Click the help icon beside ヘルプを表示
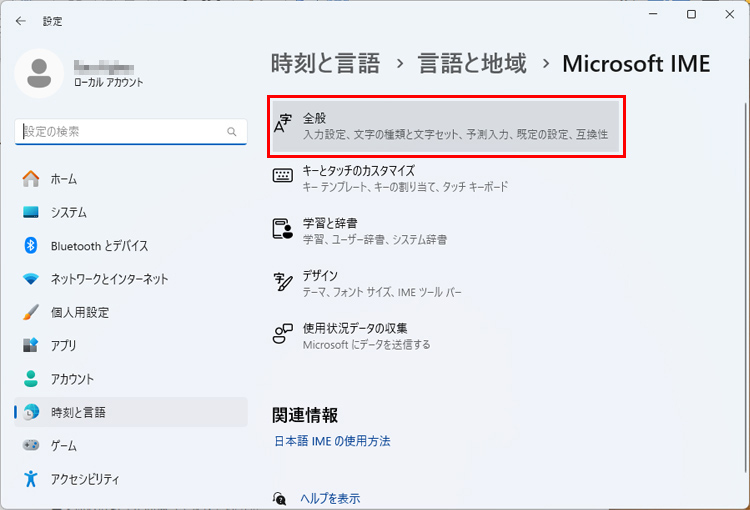Screen dimensions: 750x510 [279, 499]
